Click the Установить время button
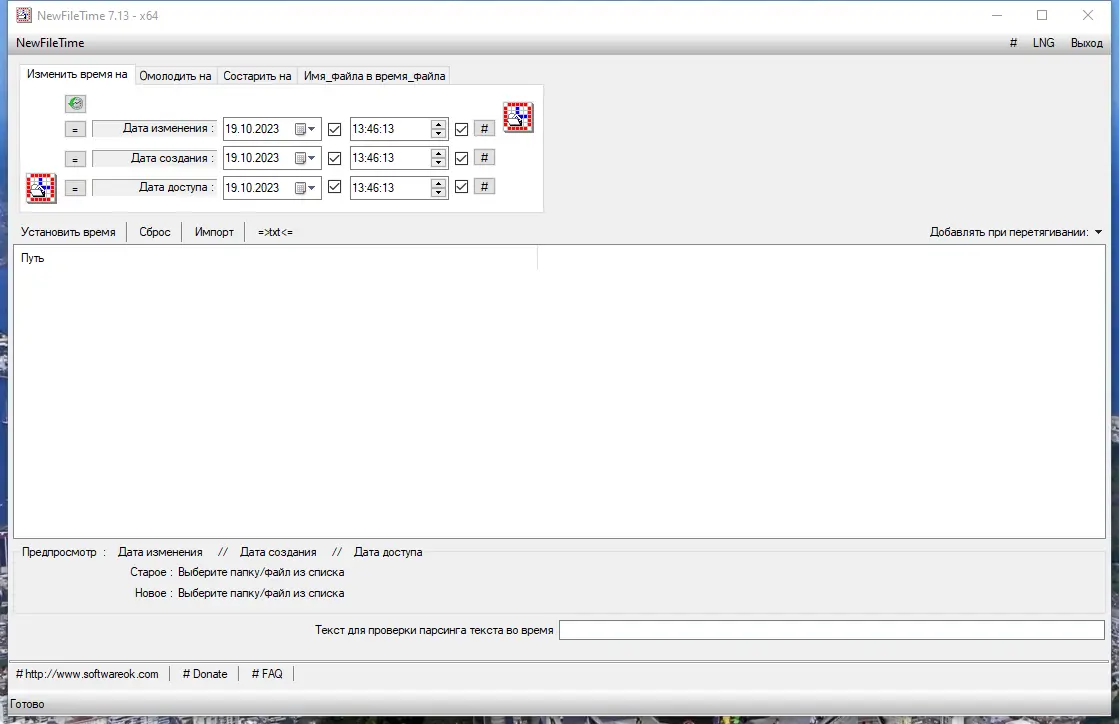Screen dimensions: 1119x724 [68, 232]
